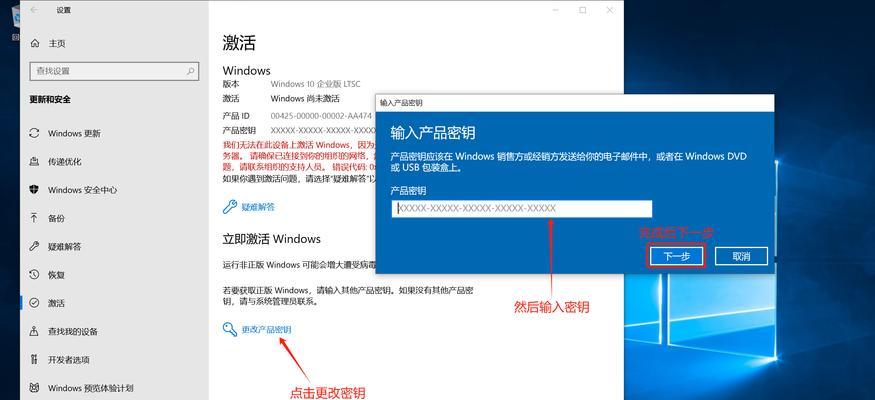This screenshot has width=875, height=400.
Task: Click the wrench icon beside sidebar 疑难解答
Action: [x=34, y=246]
